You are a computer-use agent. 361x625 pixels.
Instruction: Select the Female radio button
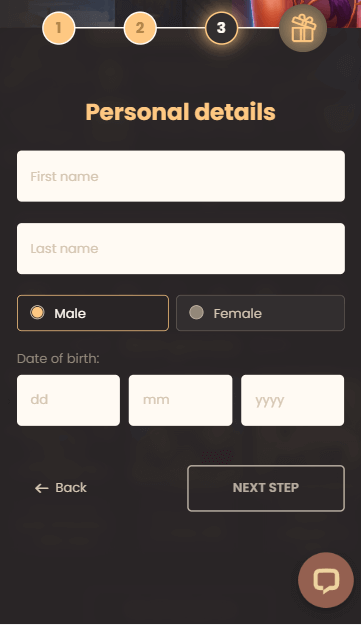pyautogui.click(x=196, y=312)
